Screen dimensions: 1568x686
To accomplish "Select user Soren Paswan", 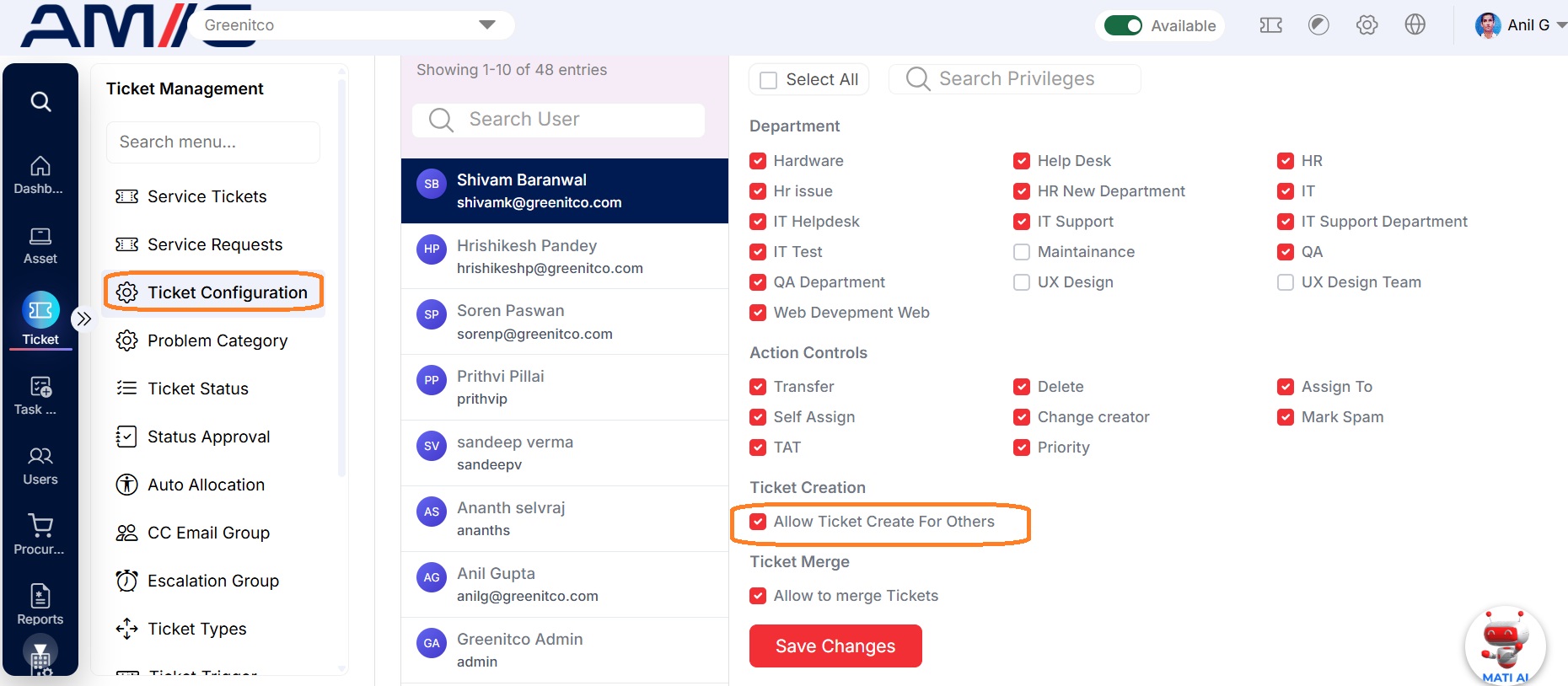I will click(565, 322).
